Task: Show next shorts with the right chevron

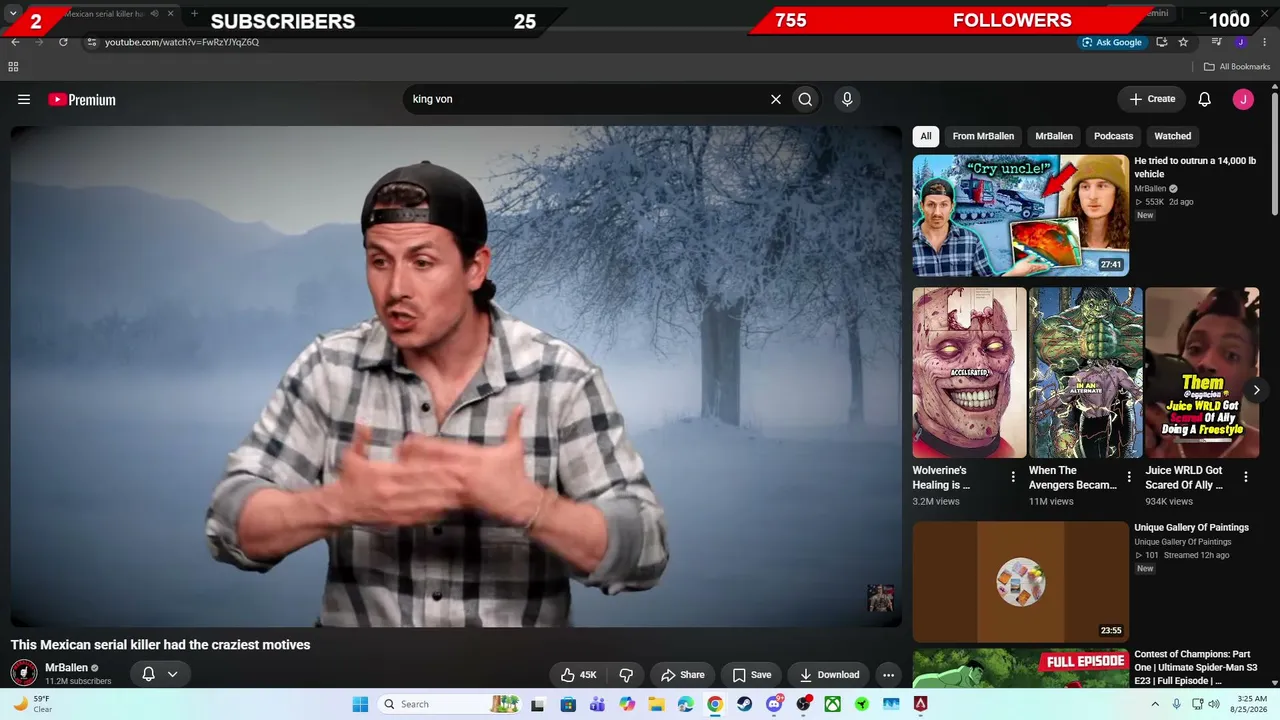Action: [1256, 390]
